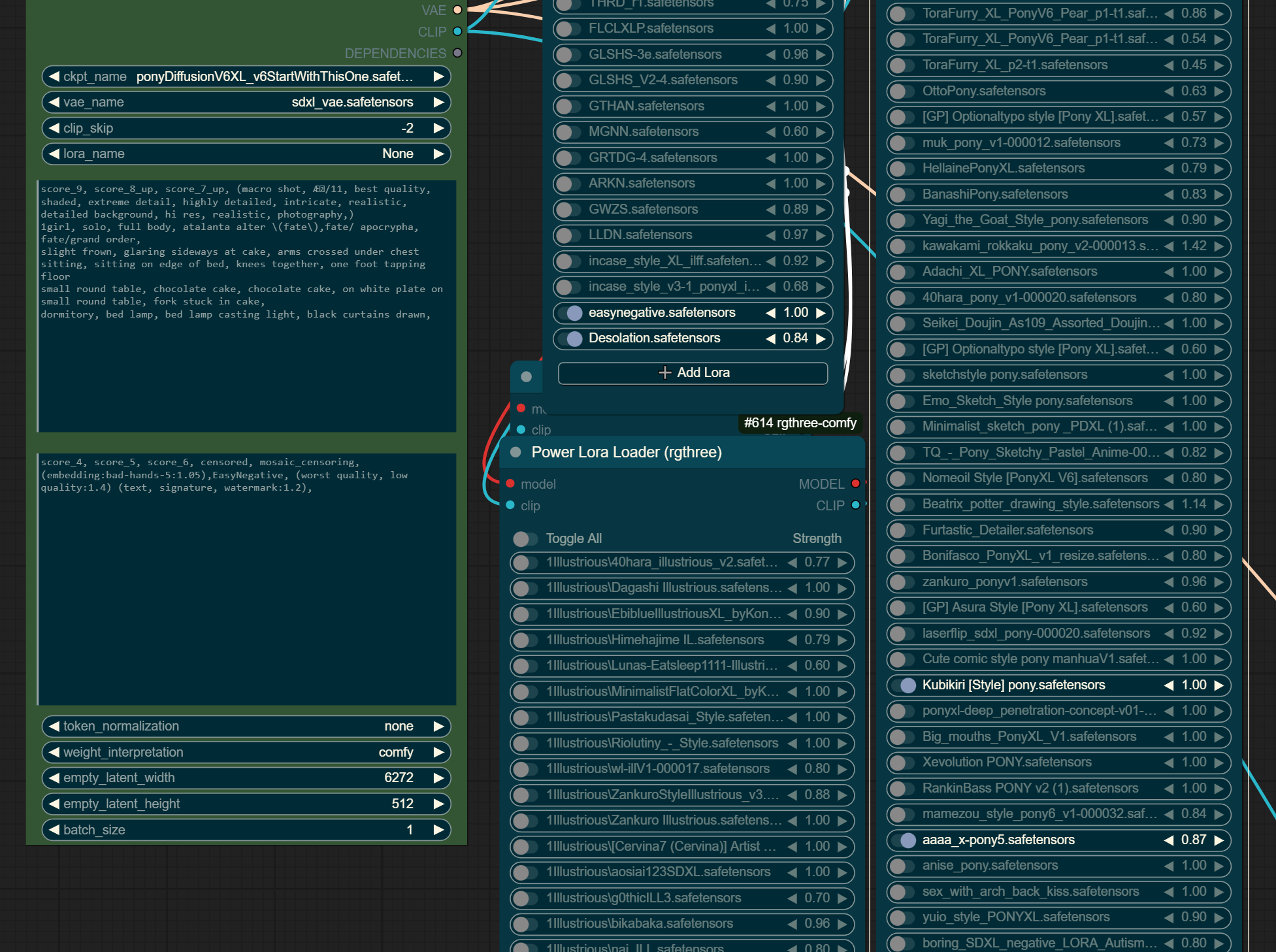Click the positive prompt text box
The image size is (1276, 952).
click(247, 306)
